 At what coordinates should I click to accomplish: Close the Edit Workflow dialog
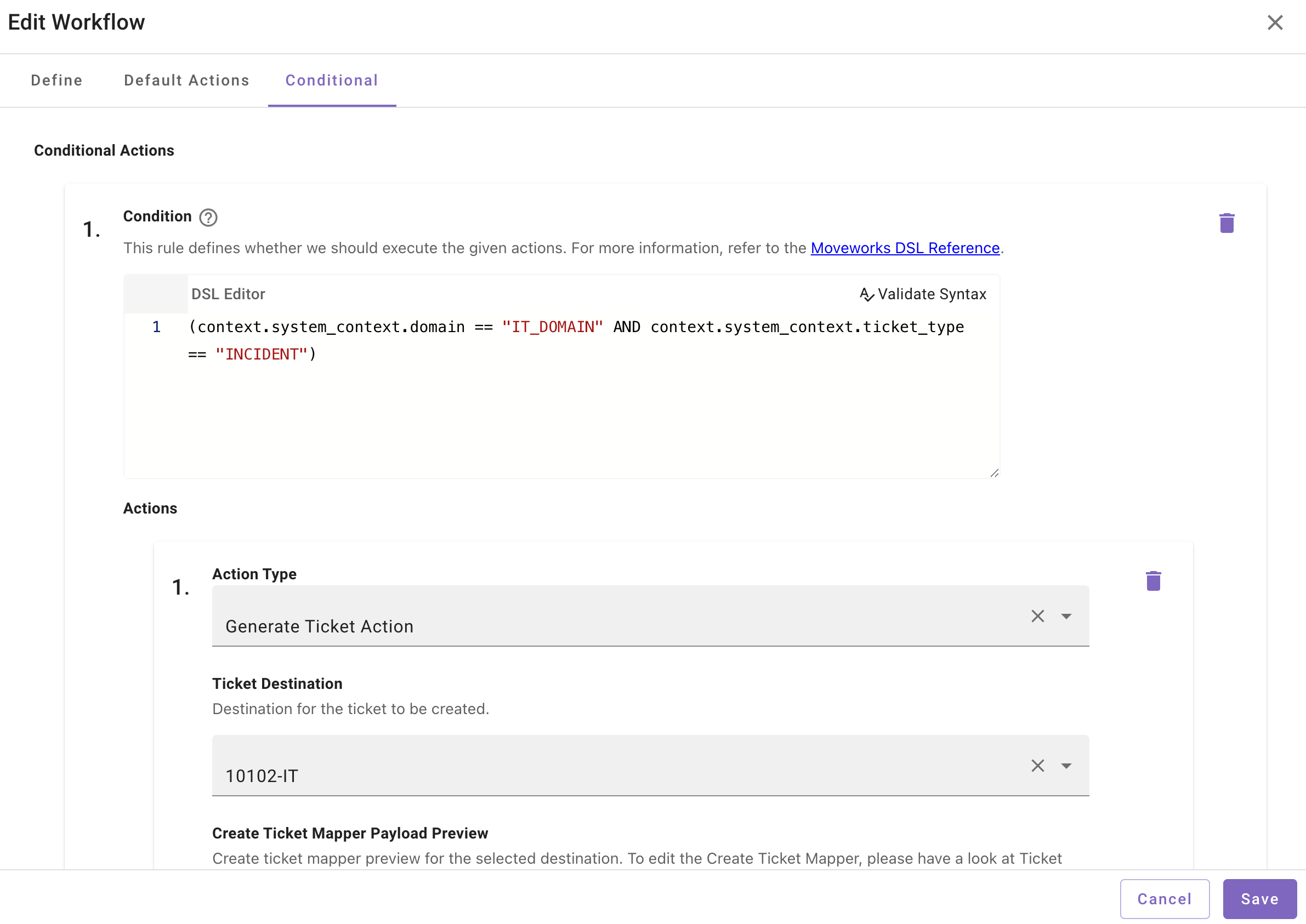[1274, 23]
